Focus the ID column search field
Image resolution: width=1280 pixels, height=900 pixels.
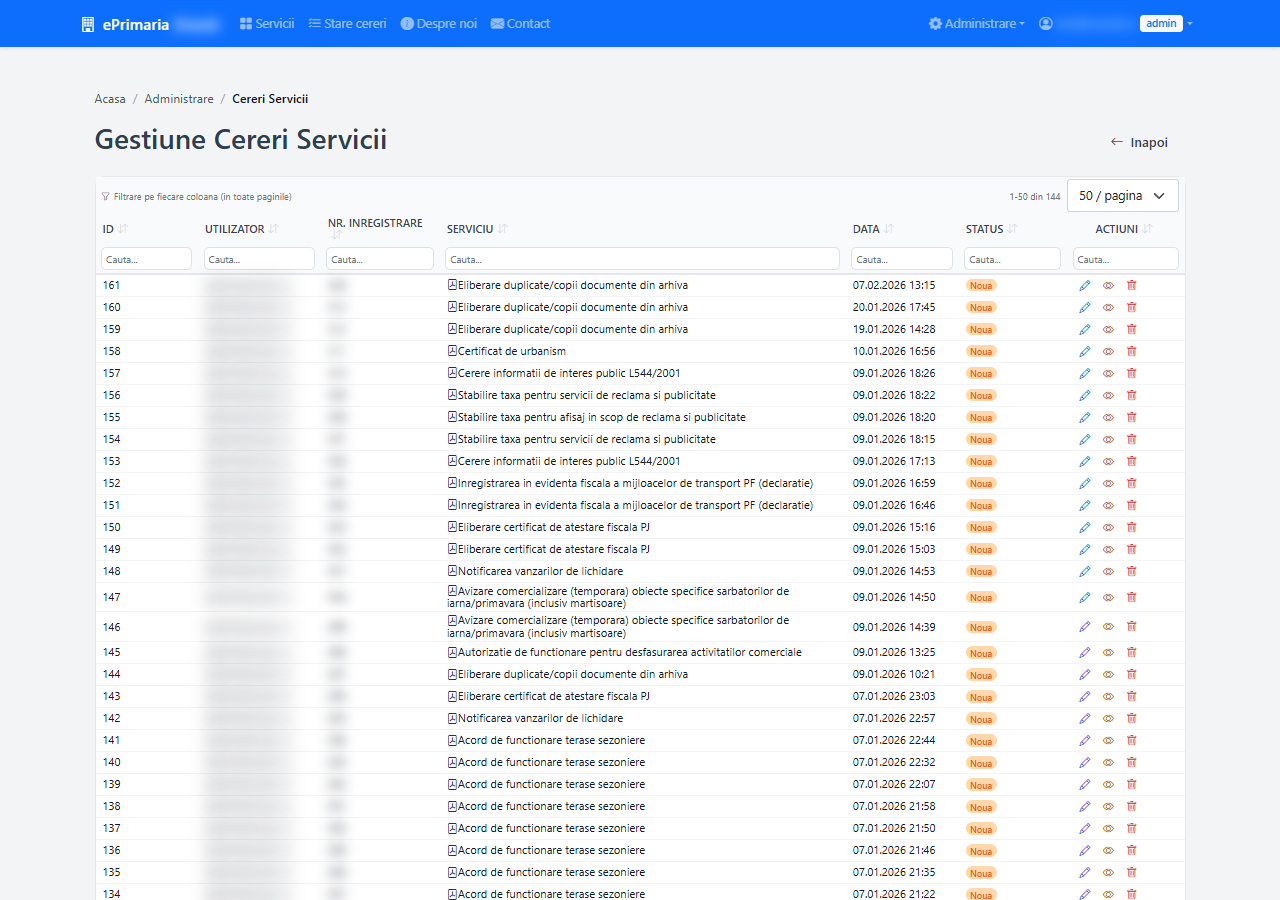tap(146, 259)
